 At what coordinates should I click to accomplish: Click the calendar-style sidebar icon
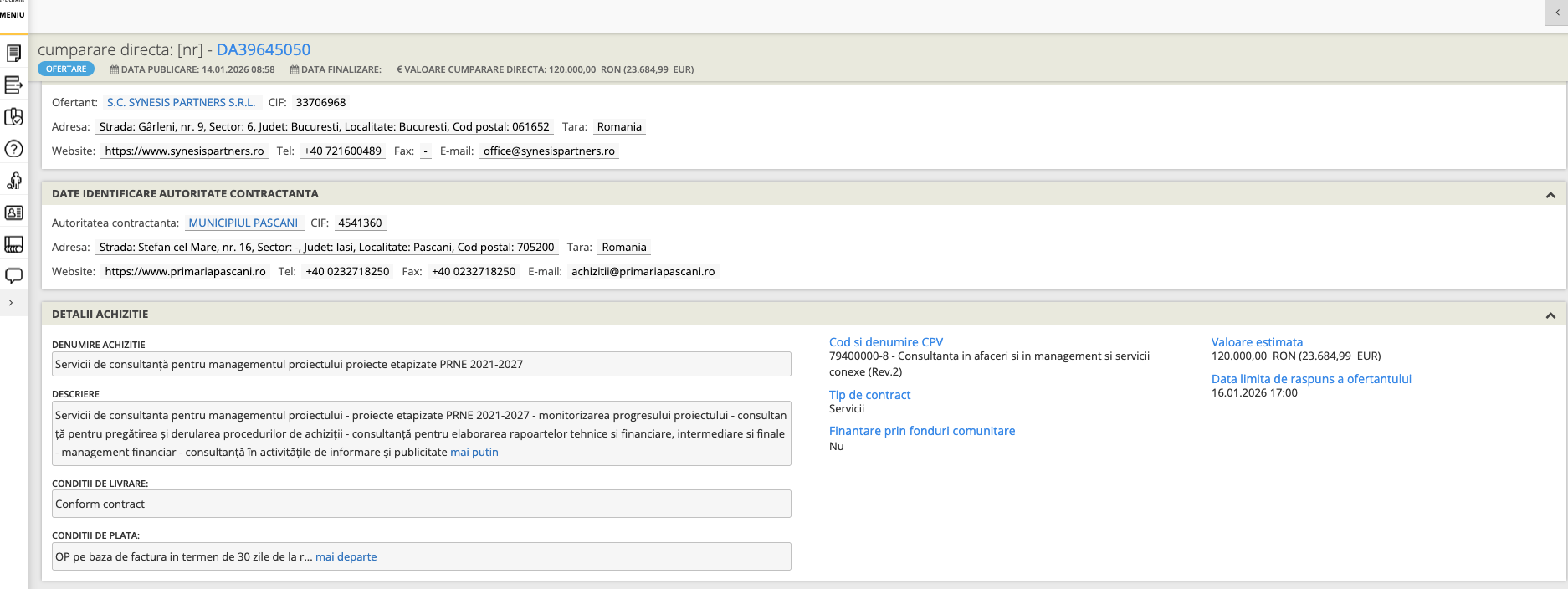[x=13, y=244]
